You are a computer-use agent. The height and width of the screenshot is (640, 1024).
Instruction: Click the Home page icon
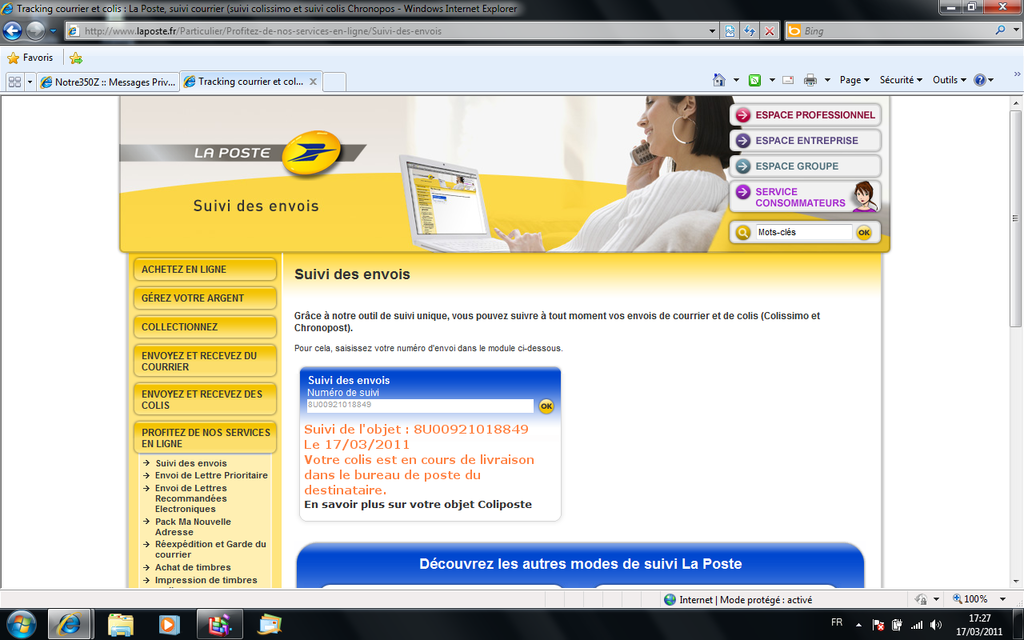pos(719,80)
